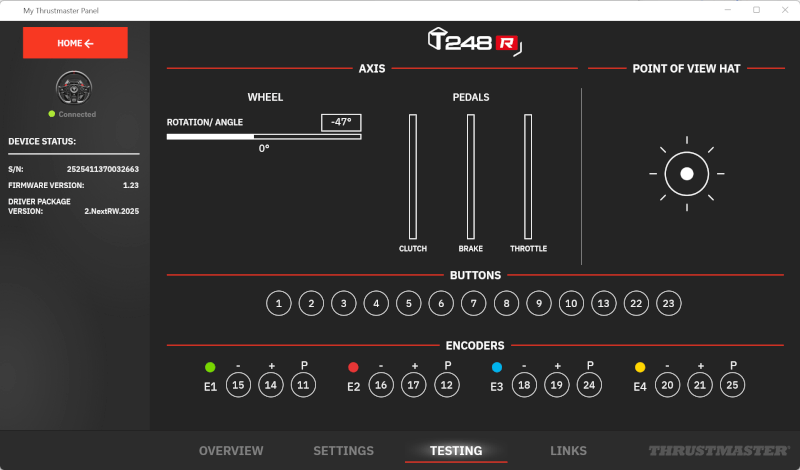Click the serial number 2525411370032663
This screenshot has height=470, width=800.
(103, 169)
